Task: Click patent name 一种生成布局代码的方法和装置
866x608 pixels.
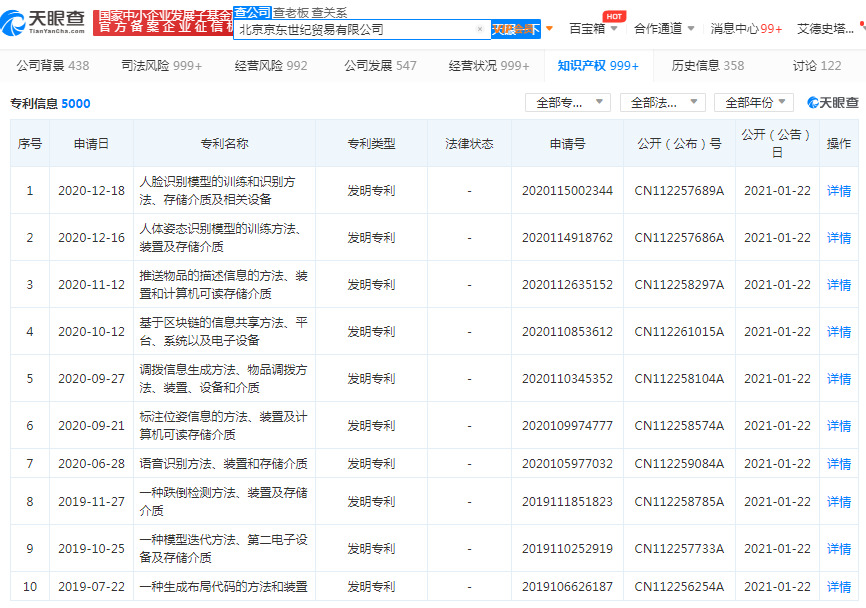Action: tap(224, 586)
